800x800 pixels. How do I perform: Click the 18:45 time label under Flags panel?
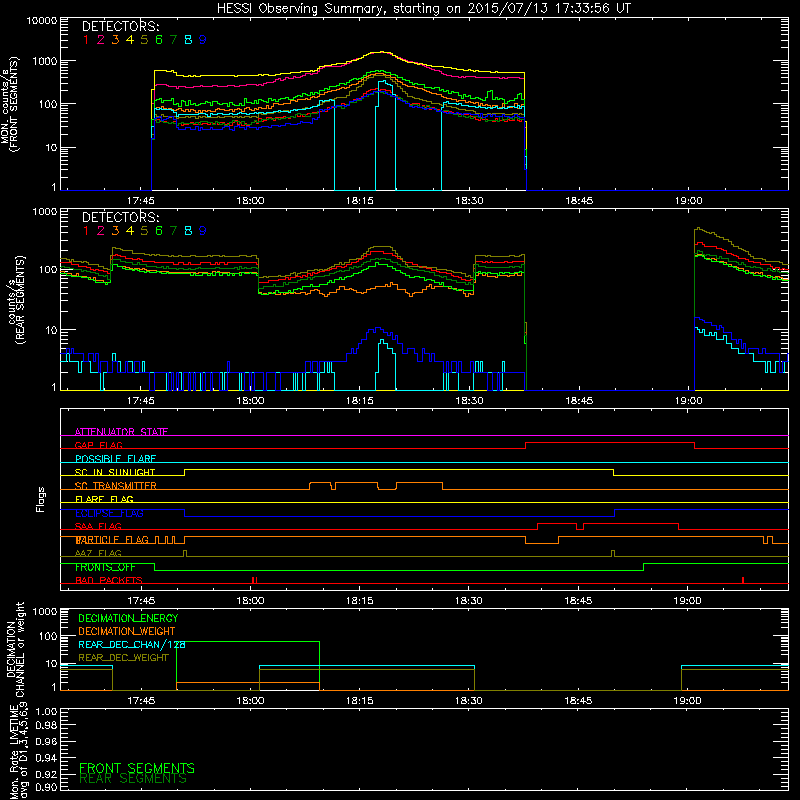578,601
